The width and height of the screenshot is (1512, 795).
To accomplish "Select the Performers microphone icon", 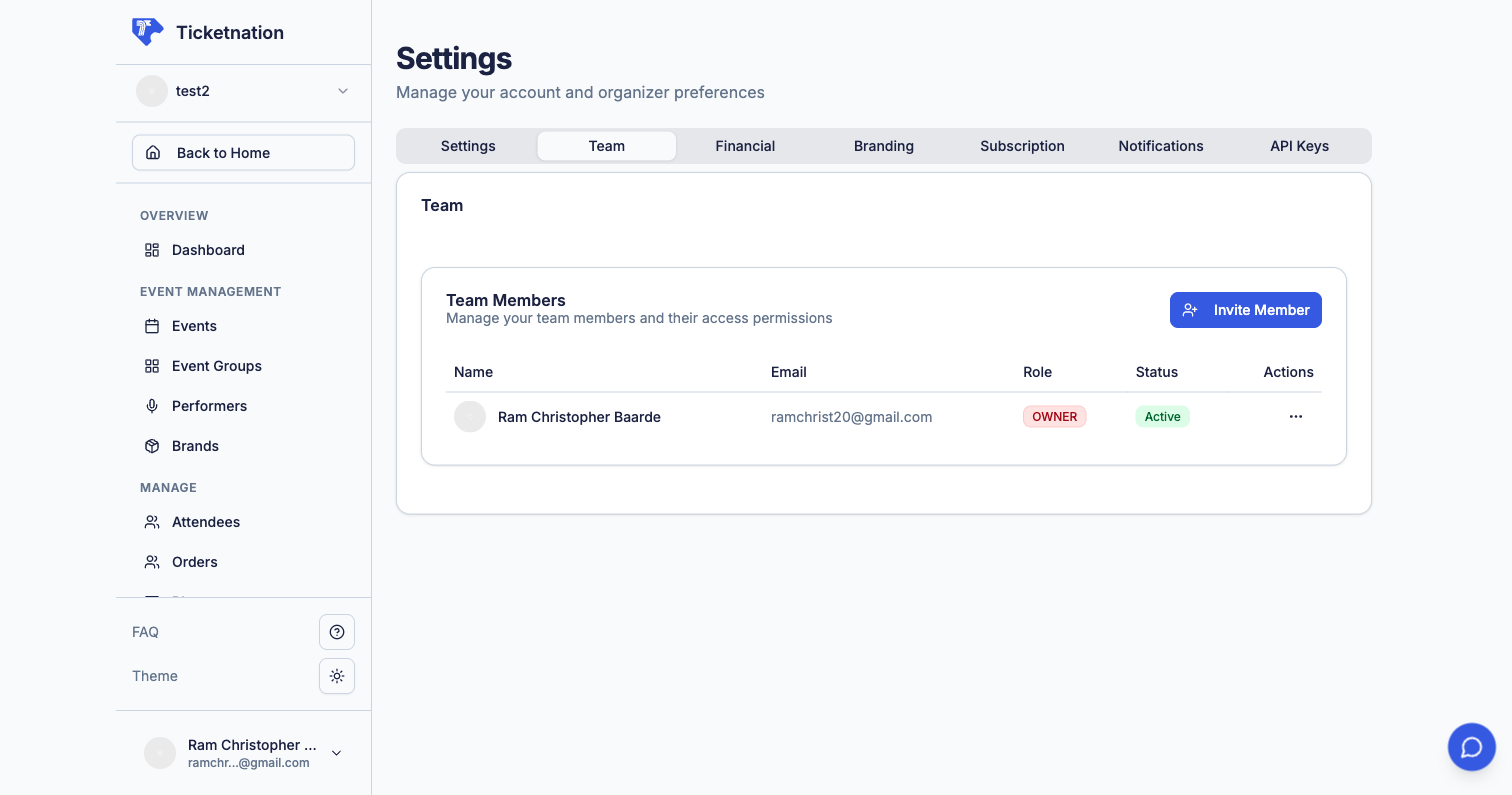I will 152,406.
